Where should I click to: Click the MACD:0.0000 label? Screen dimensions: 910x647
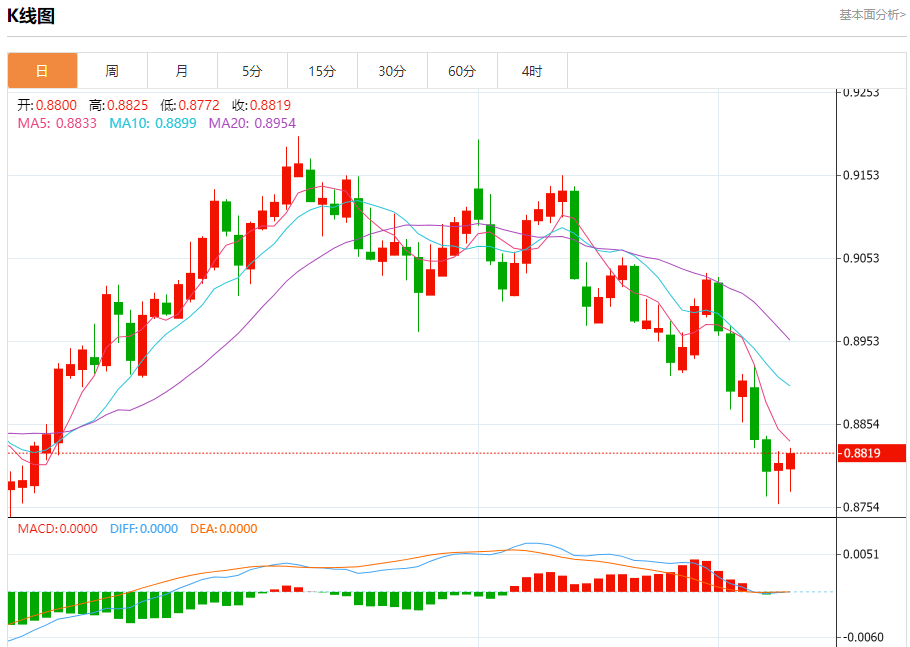[x=57, y=529]
